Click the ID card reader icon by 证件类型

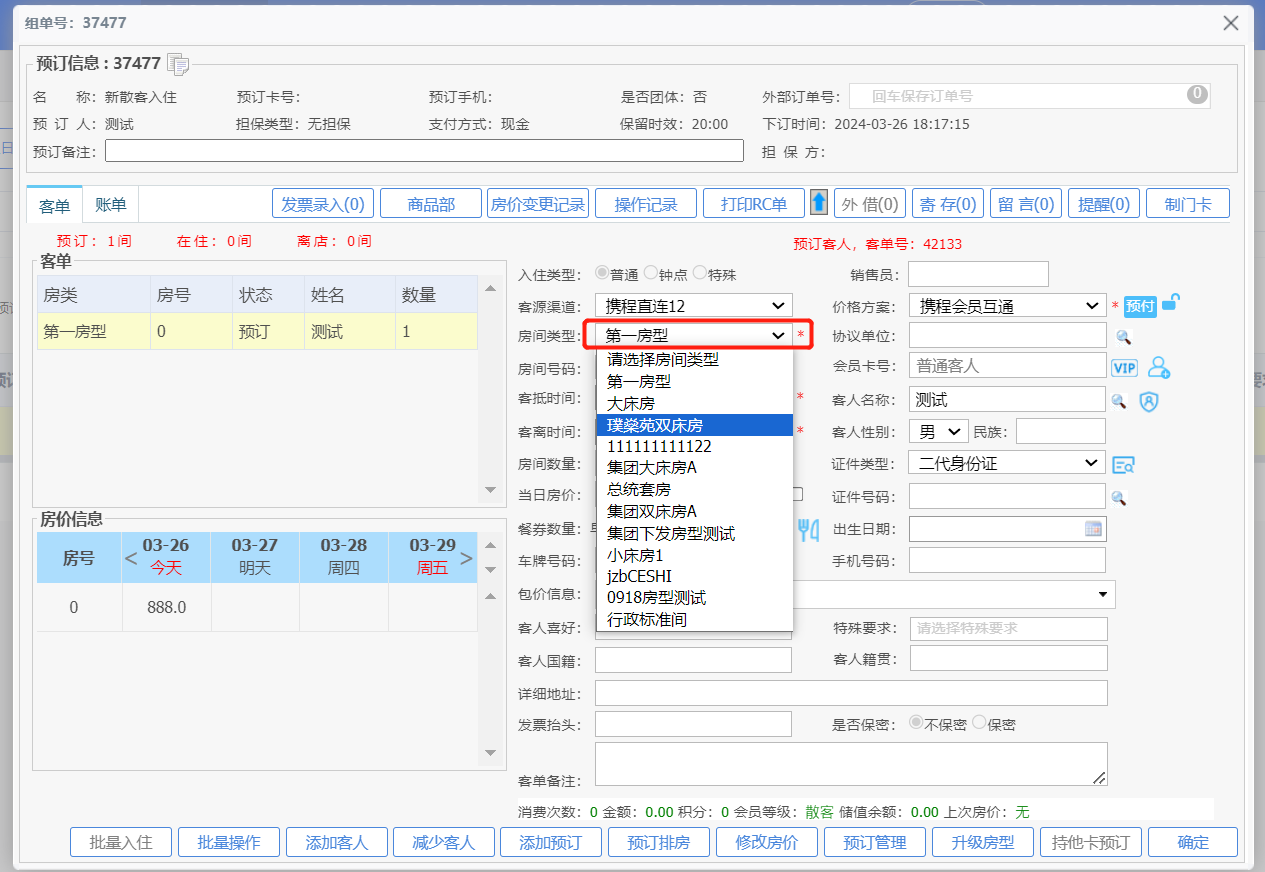1124,464
